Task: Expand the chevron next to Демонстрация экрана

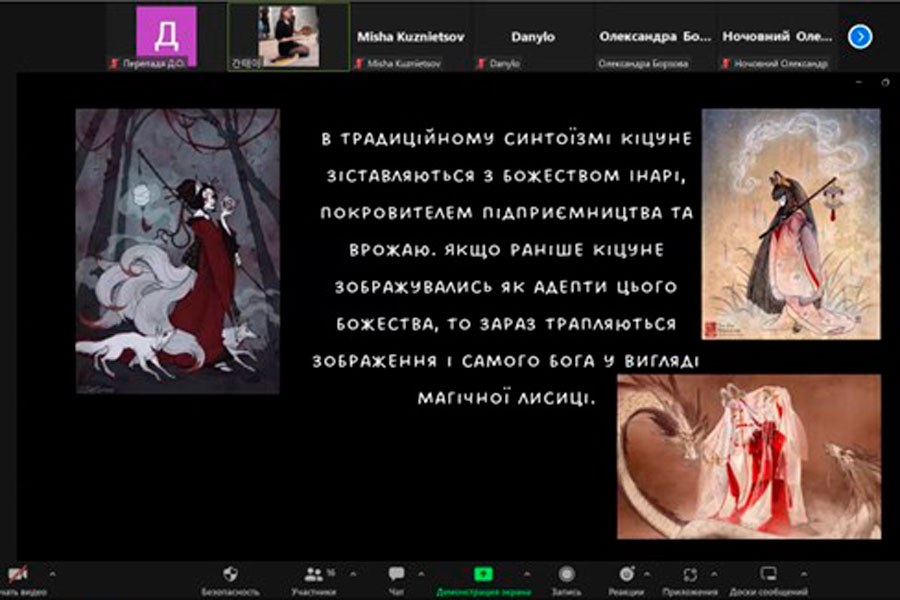Action: [x=527, y=574]
